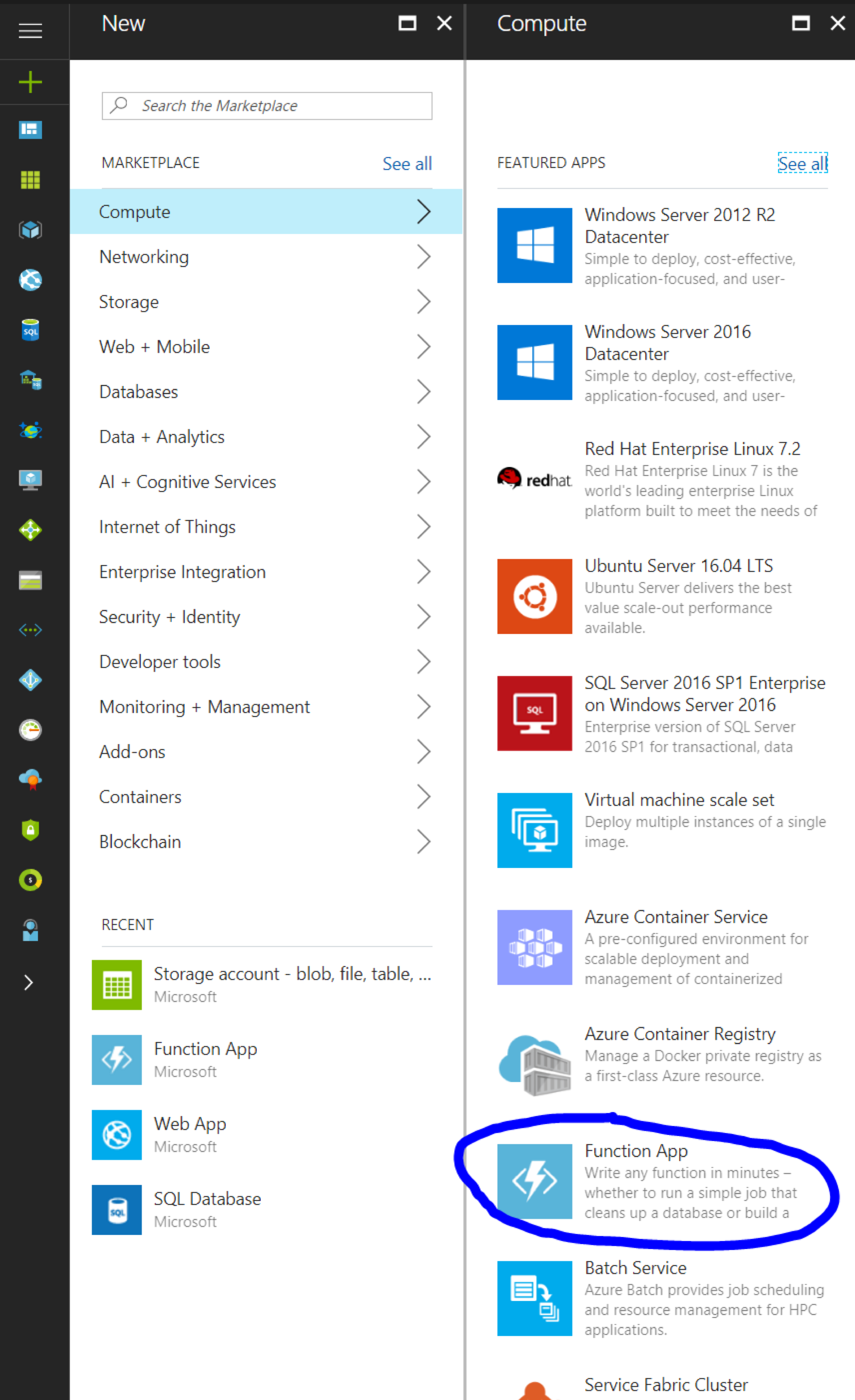Viewport: 855px width, 1400px height.
Task: Open Storage account - blob, file, table recent item
Action: click(x=262, y=984)
